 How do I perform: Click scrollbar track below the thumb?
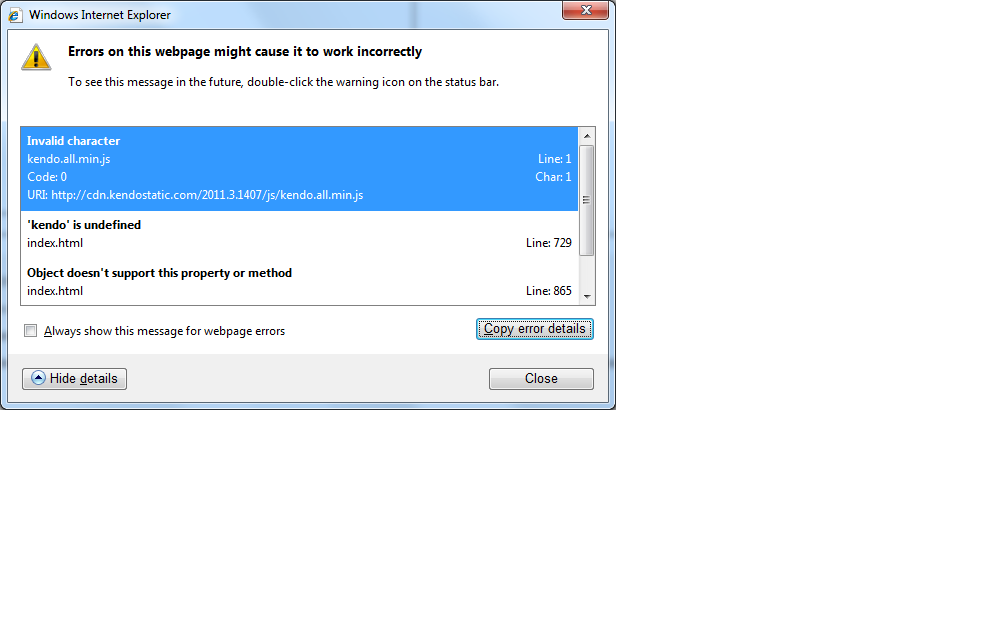[586, 272]
